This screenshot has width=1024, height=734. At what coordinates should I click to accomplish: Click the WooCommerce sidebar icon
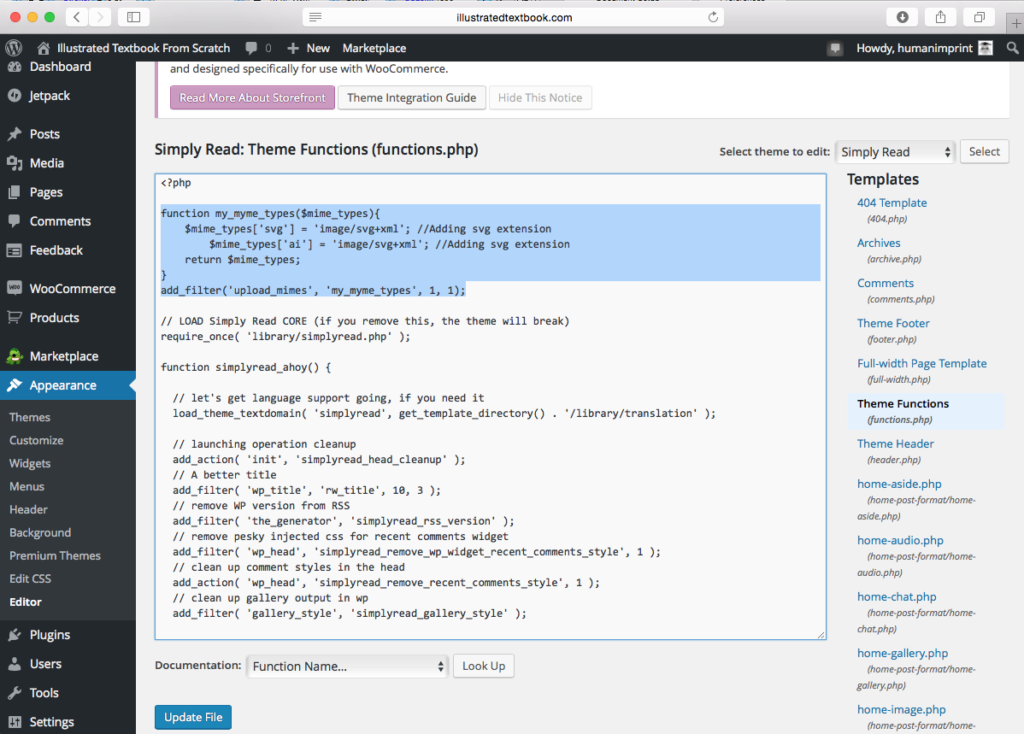tap(15, 288)
